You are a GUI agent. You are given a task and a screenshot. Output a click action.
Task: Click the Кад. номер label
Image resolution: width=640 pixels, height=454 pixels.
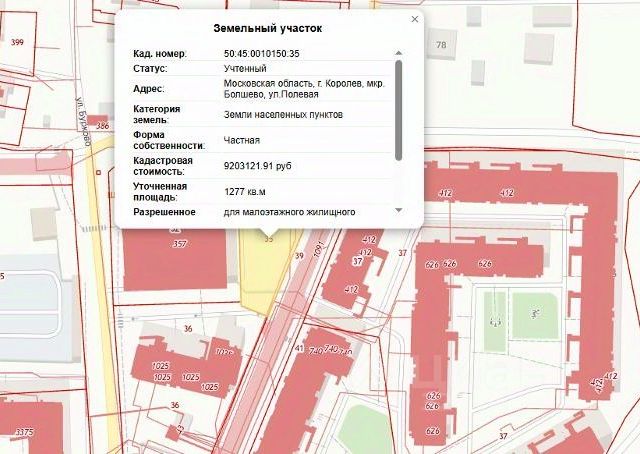pos(160,53)
